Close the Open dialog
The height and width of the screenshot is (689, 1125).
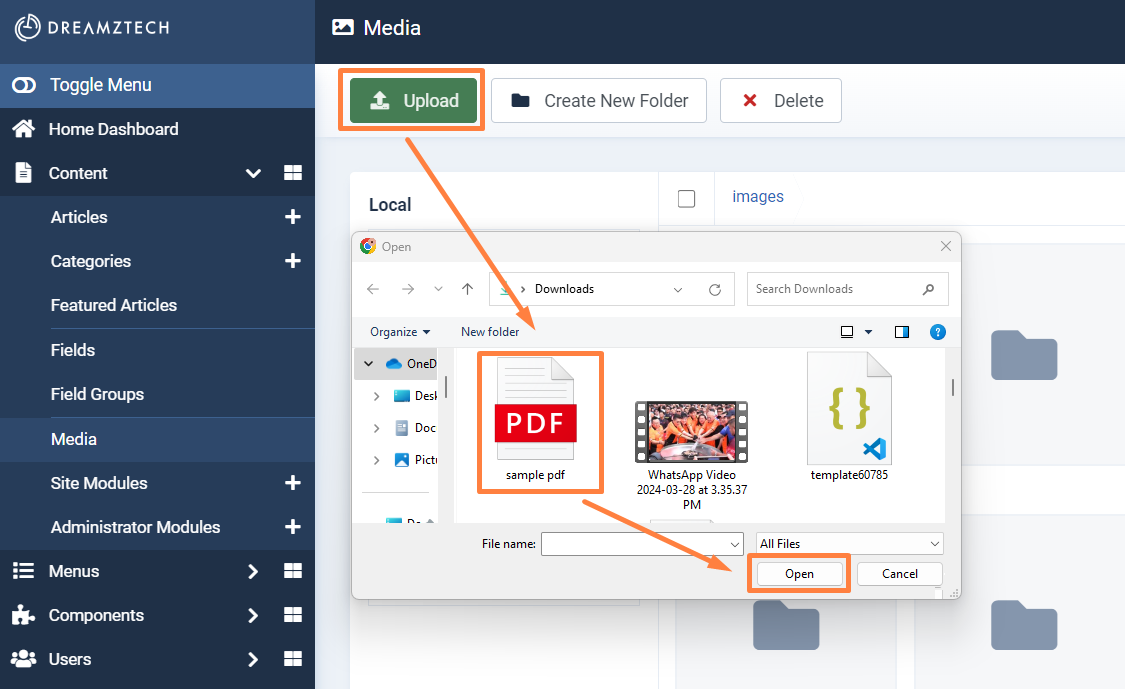point(946,246)
